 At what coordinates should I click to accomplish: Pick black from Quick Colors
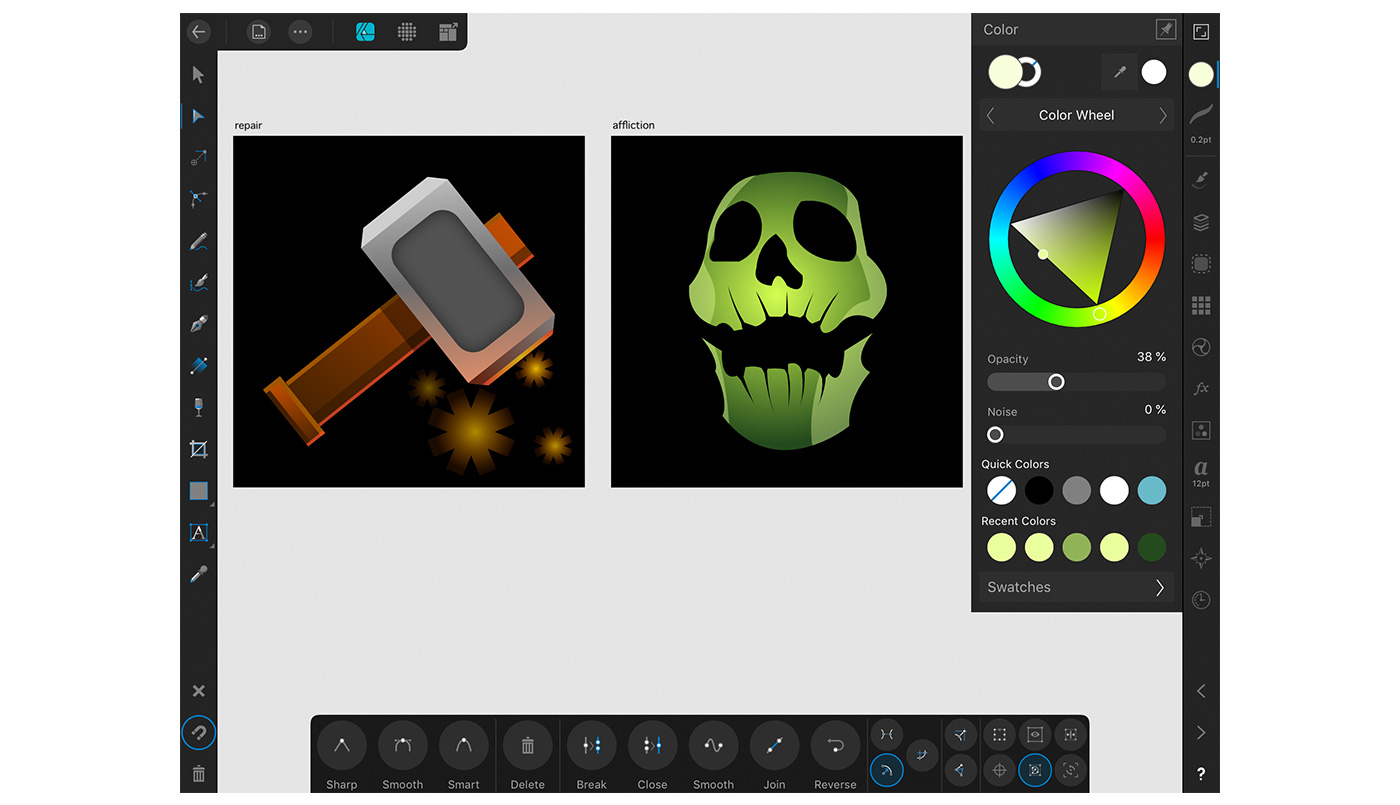pos(1039,490)
